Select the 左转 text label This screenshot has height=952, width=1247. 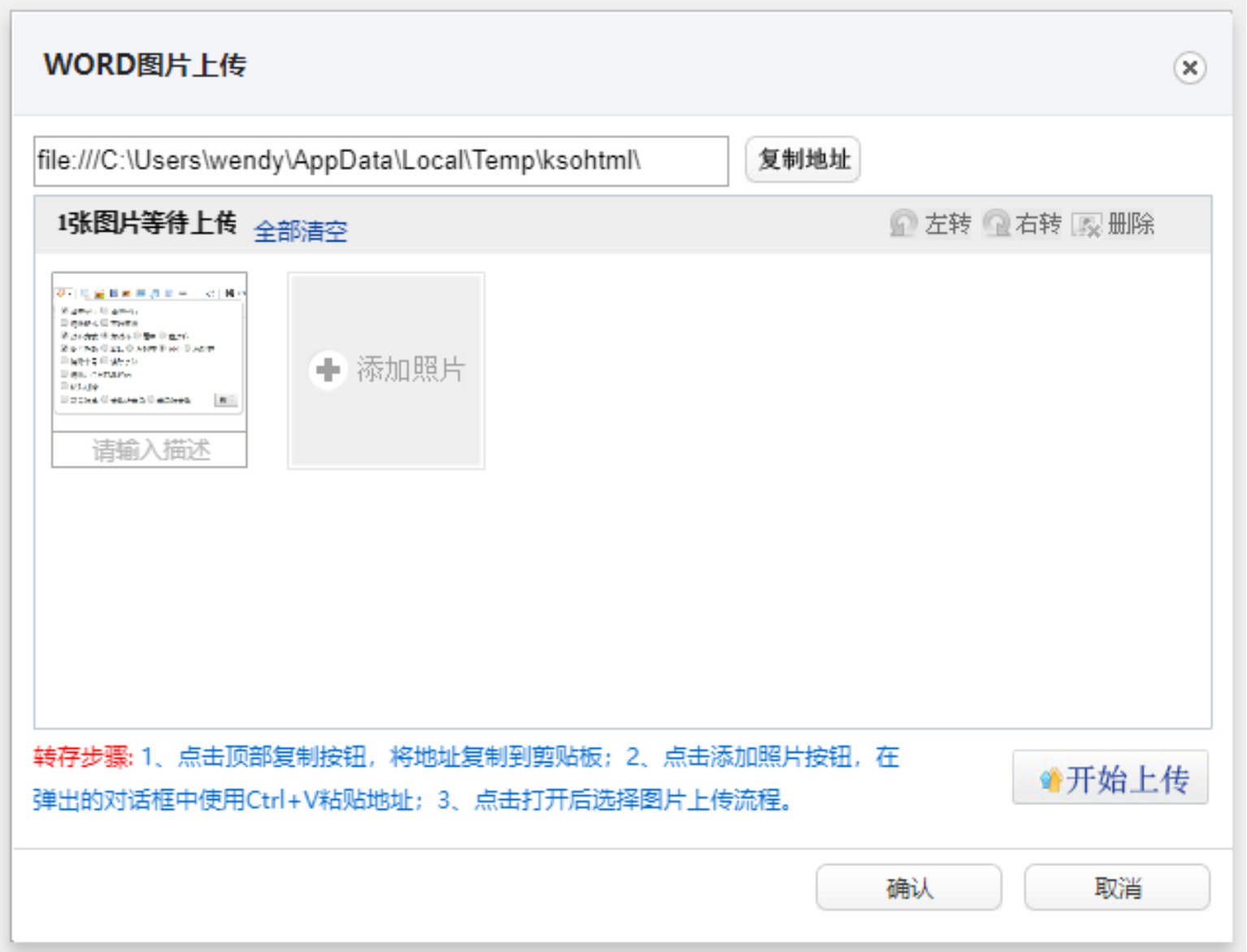point(948,224)
